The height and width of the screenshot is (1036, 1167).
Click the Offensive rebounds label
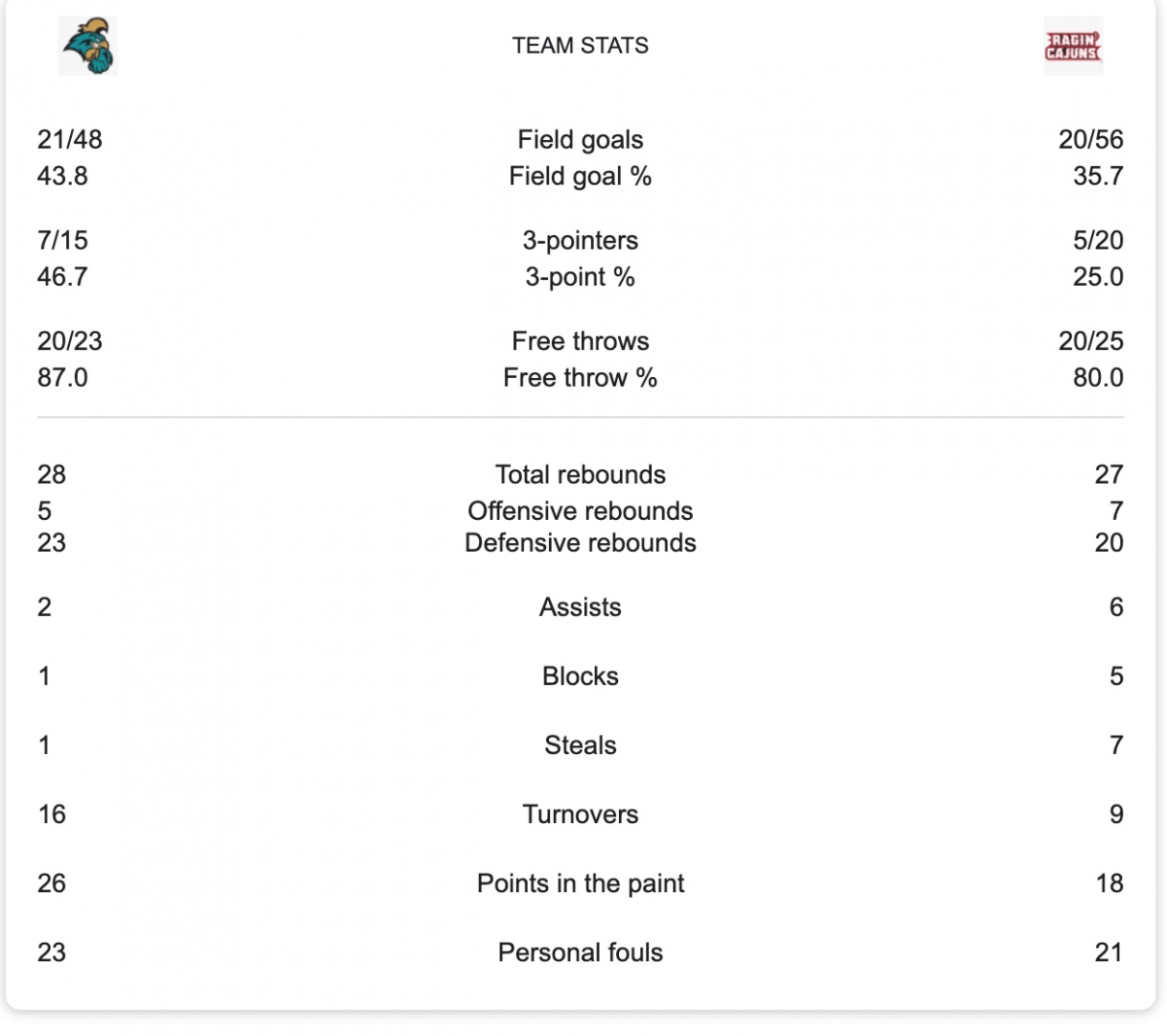580,511
